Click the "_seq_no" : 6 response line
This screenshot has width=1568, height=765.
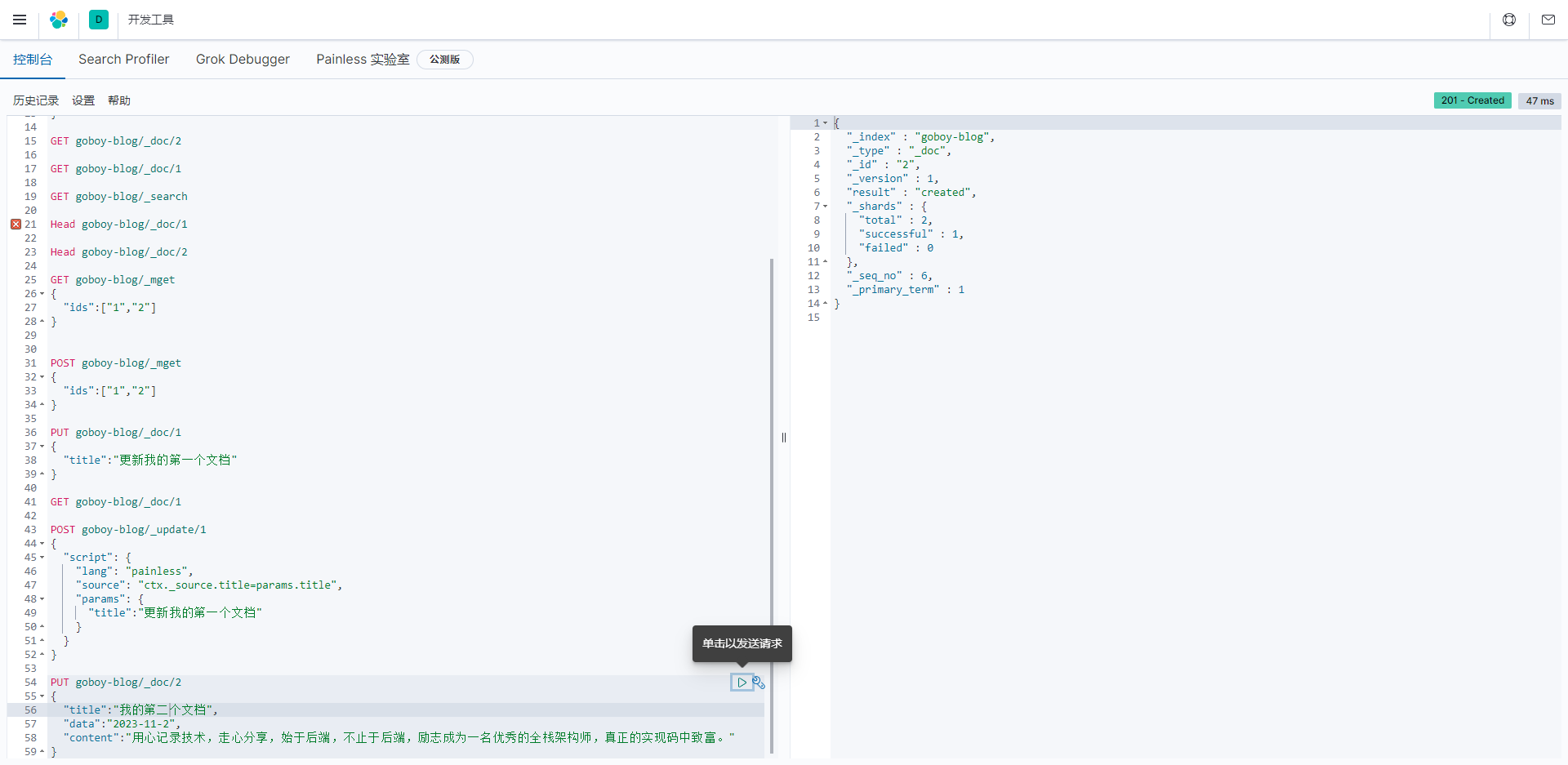click(889, 276)
